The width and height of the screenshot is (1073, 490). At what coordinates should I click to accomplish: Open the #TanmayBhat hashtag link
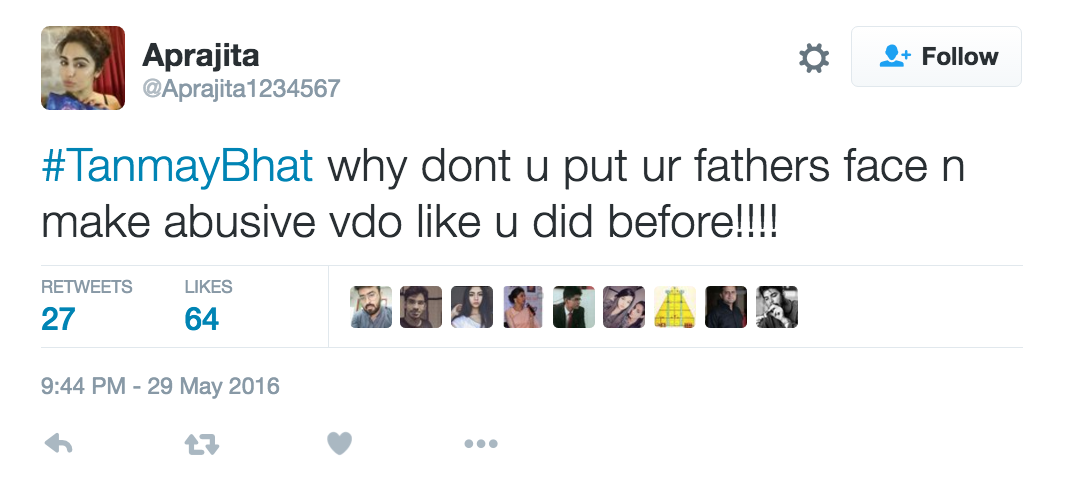point(177,167)
